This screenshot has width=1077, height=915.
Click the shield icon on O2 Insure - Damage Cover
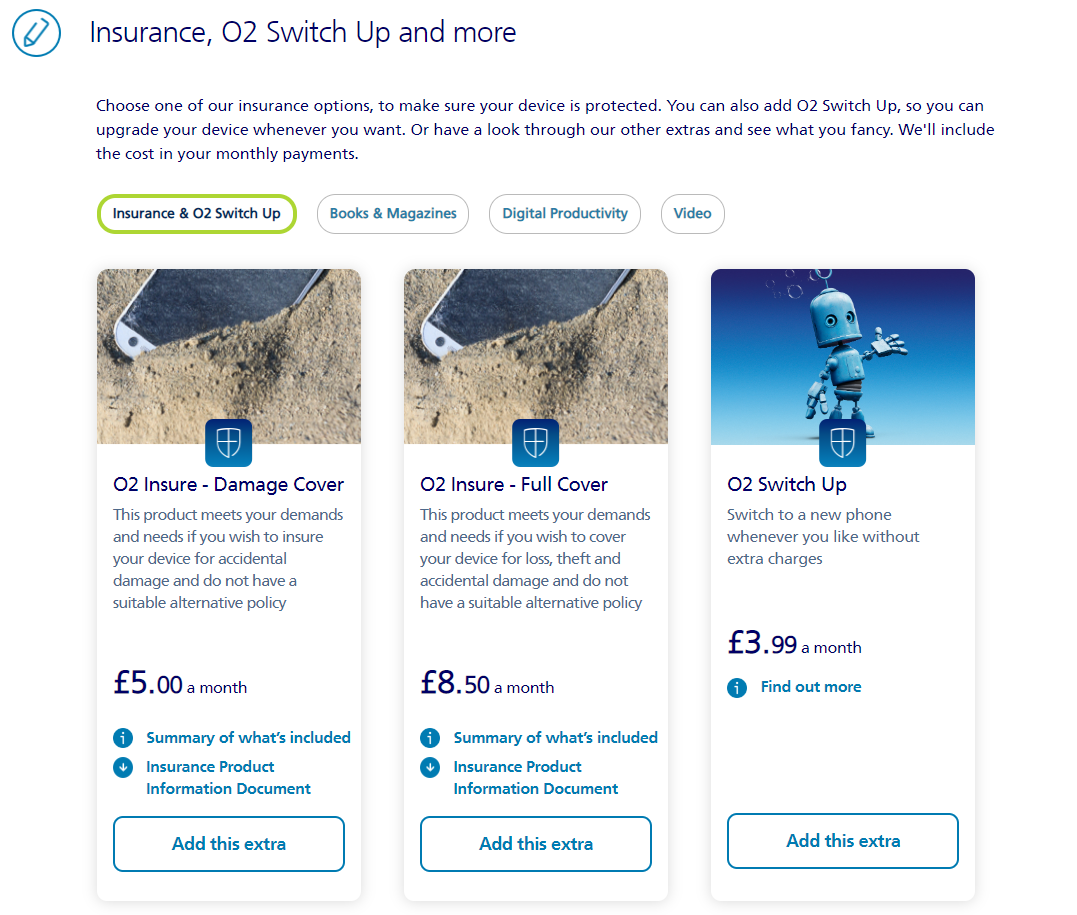pyautogui.click(x=228, y=443)
